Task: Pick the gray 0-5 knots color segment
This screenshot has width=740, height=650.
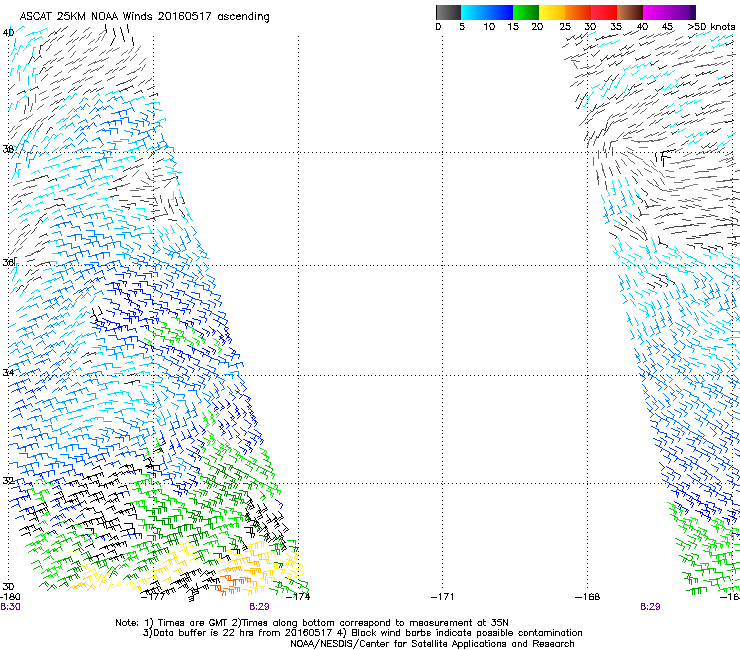Action: [448, 12]
